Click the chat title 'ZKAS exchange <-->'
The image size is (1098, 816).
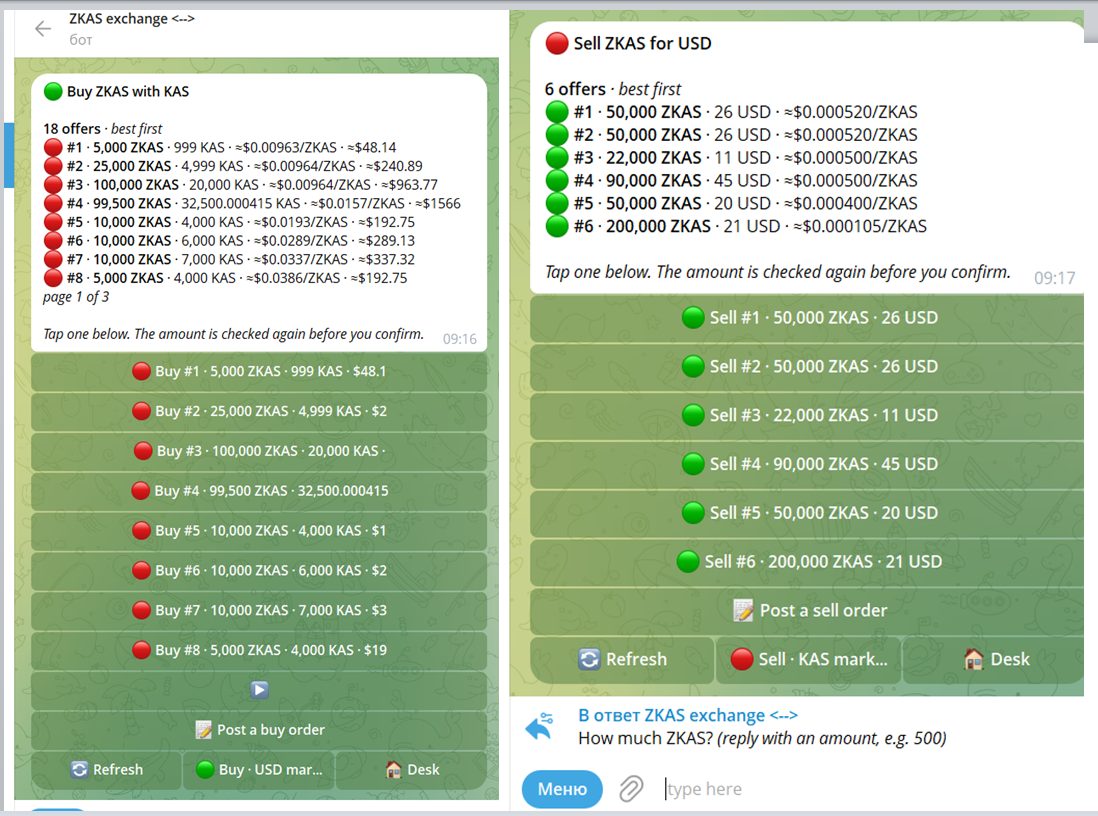[132, 19]
